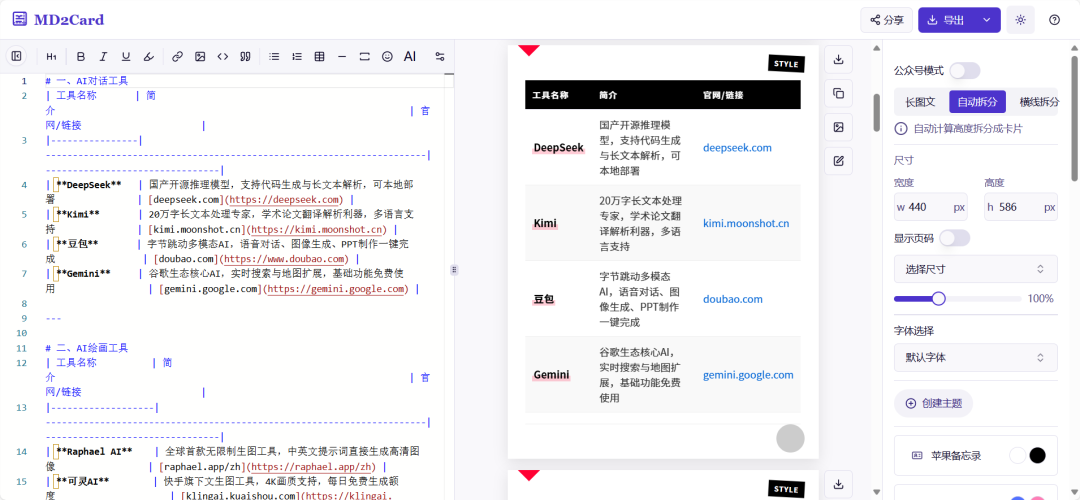Viewport: 1080px width, 500px height.
Task: Click the MD2Card logo
Action: point(58,19)
